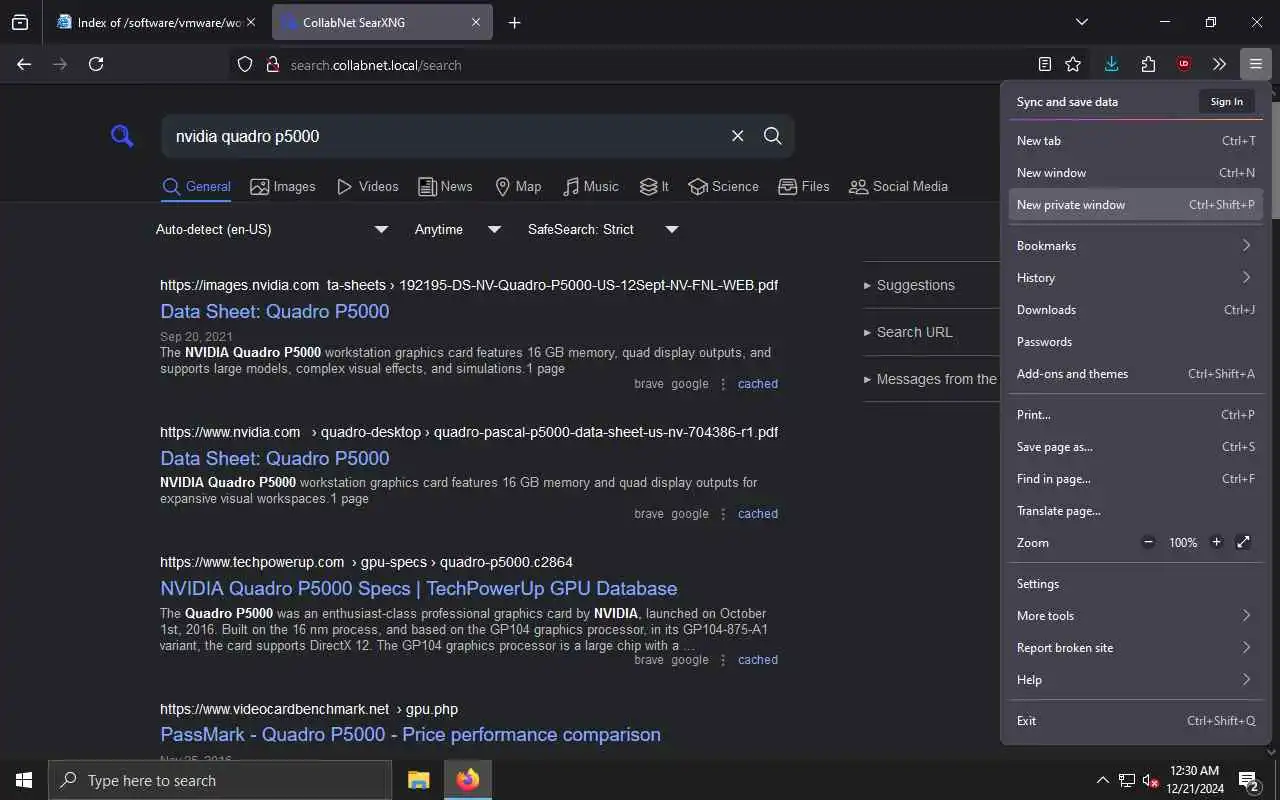Switch to the News category tab

click(445, 186)
